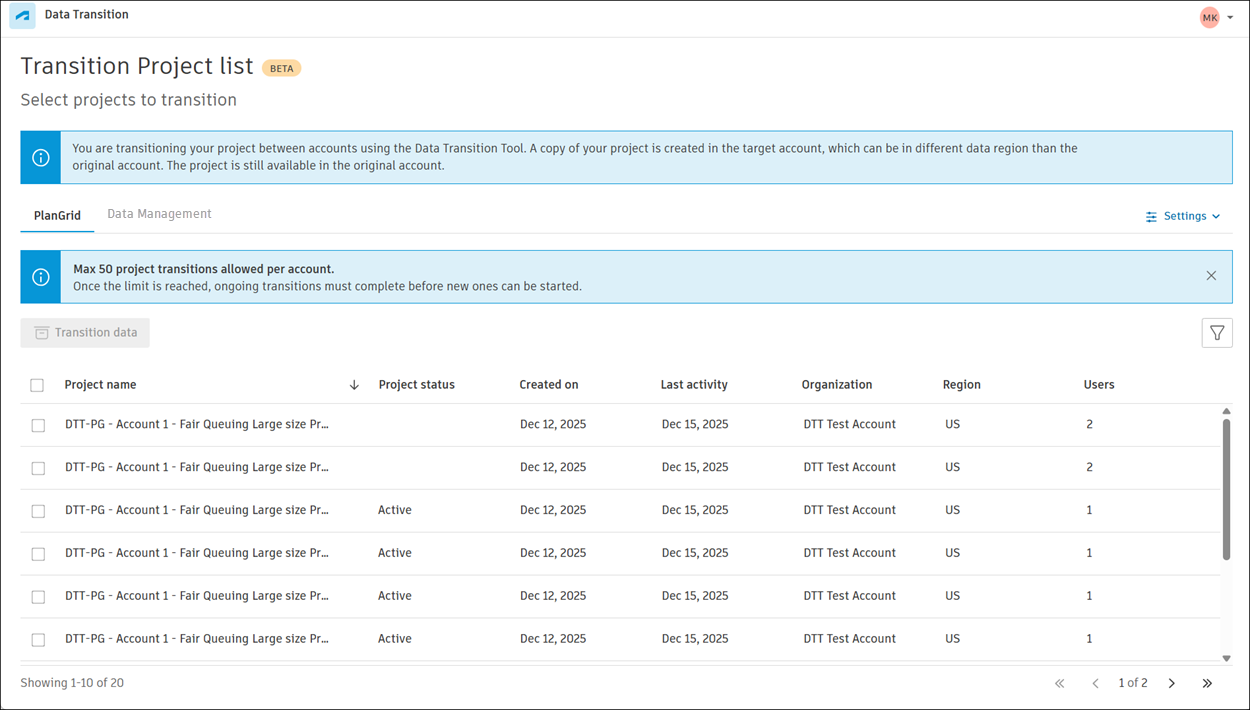Switch to the Data Management tab
This screenshot has height=710, width=1250.
pyautogui.click(x=159, y=214)
